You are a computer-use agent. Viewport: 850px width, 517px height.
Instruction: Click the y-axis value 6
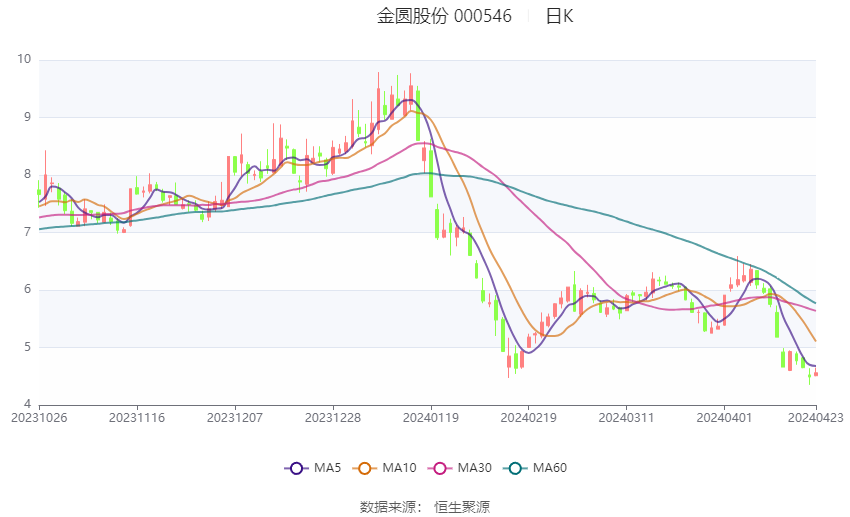coord(27,289)
